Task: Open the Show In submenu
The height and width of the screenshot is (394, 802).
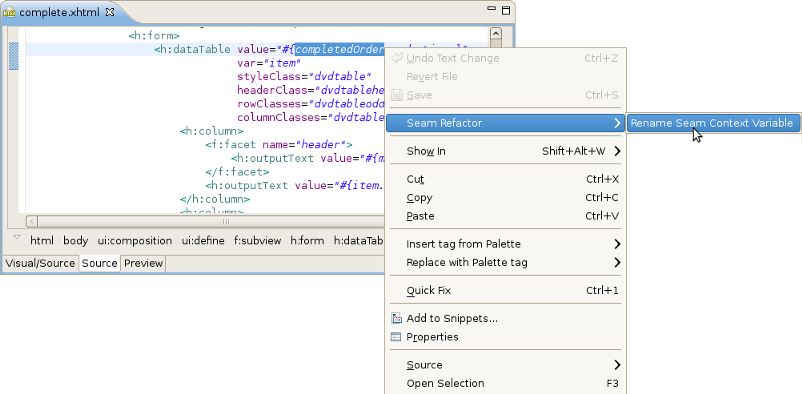Action: [x=505, y=151]
